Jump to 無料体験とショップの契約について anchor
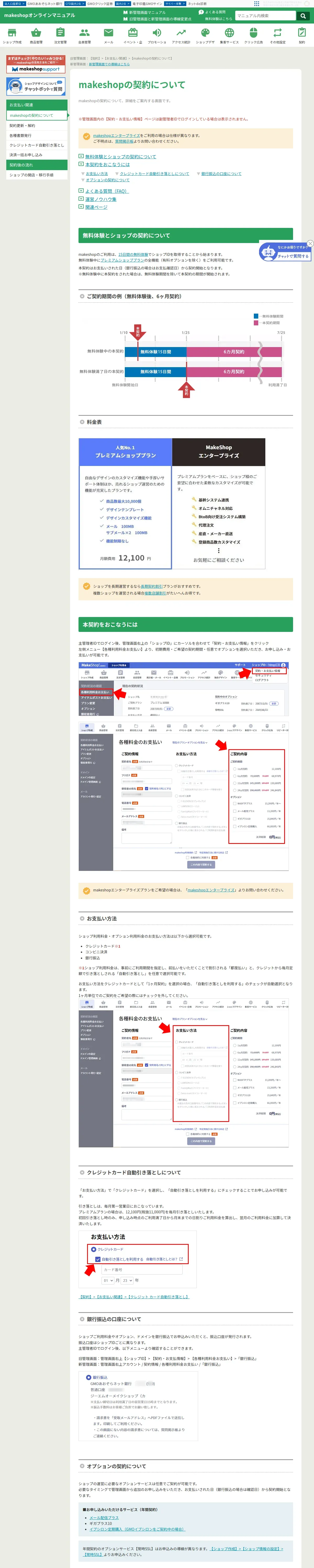This screenshot has width=314, height=1568. pyautogui.click(x=120, y=157)
